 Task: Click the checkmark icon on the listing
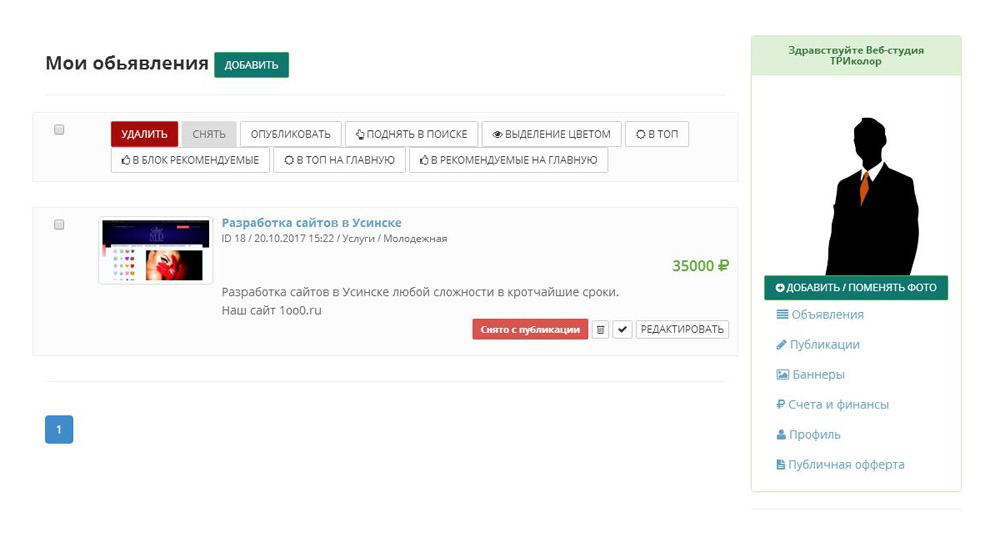click(622, 330)
